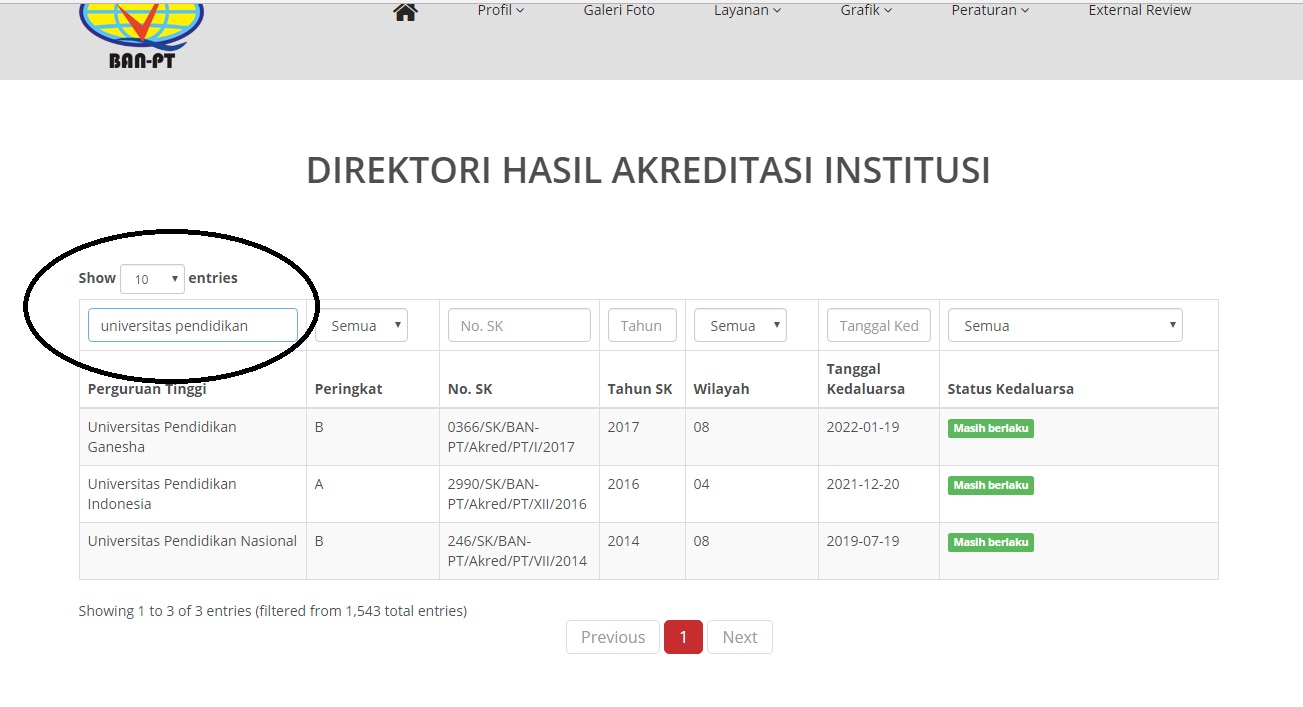Click the Tanggal Kedaluarsa filter input
The height and width of the screenshot is (707, 1303).
coord(877,324)
